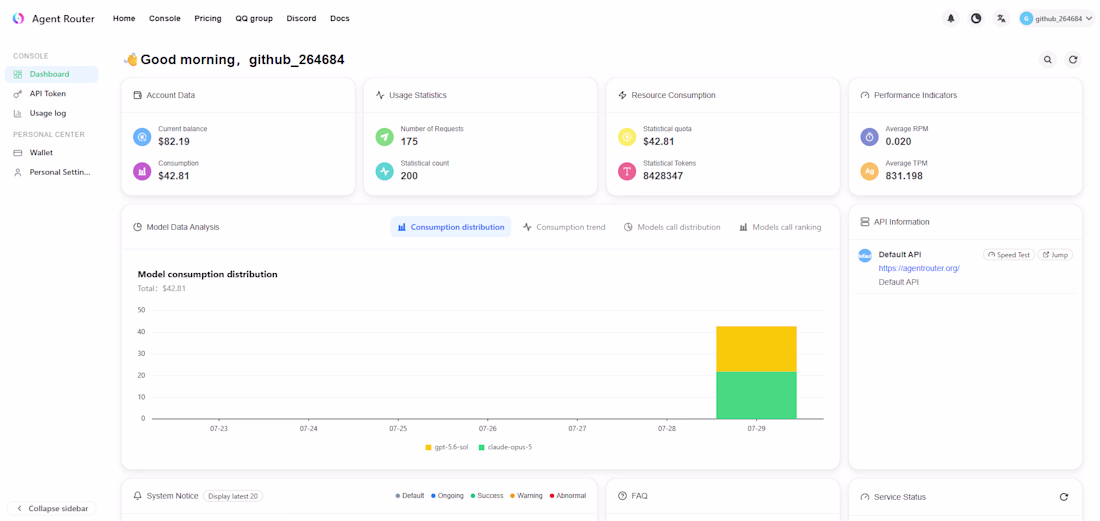This screenshot has width=1100, height=521.
Task: Click the Default API avatar icon
Action: [865, 256]
